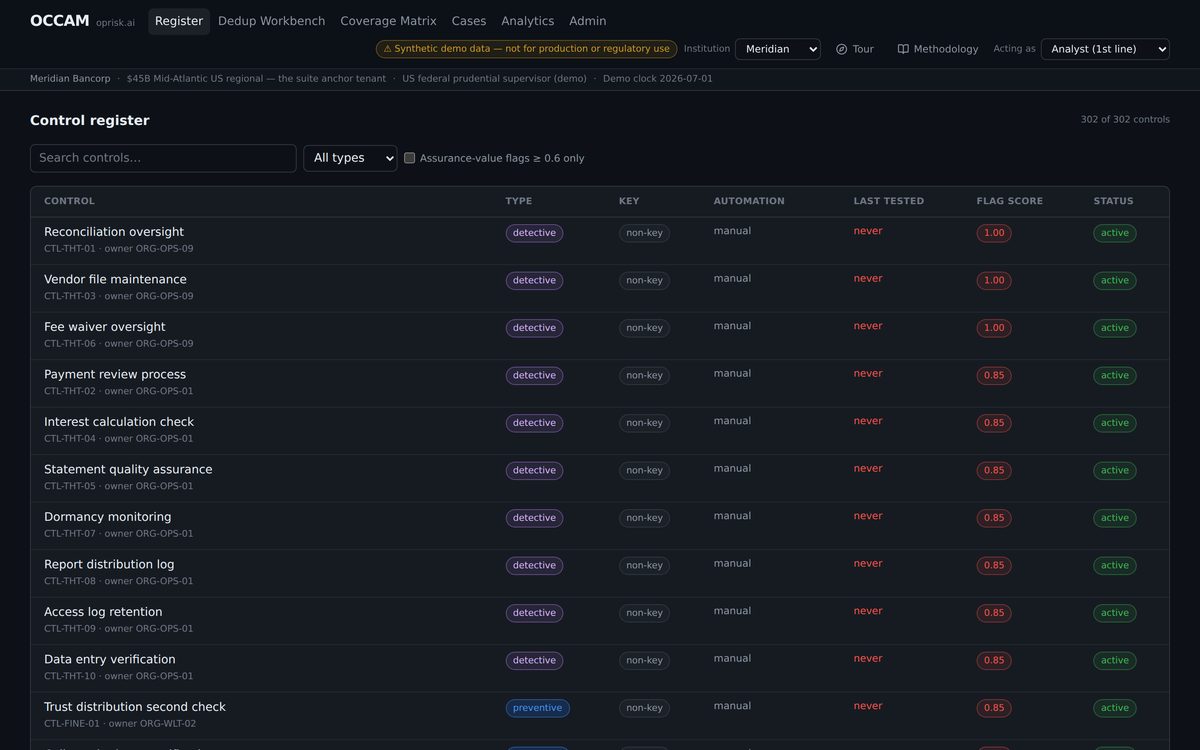Image resolution: width=1200 pixels, height=750 pixels.
Task: Click the non-key badge for Payment review process
Action: [x=644, y=375]
